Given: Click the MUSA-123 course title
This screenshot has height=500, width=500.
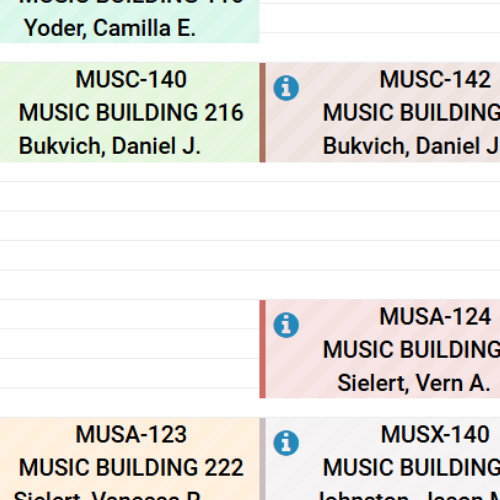Looking at the screenshot, I should (131, 434).
